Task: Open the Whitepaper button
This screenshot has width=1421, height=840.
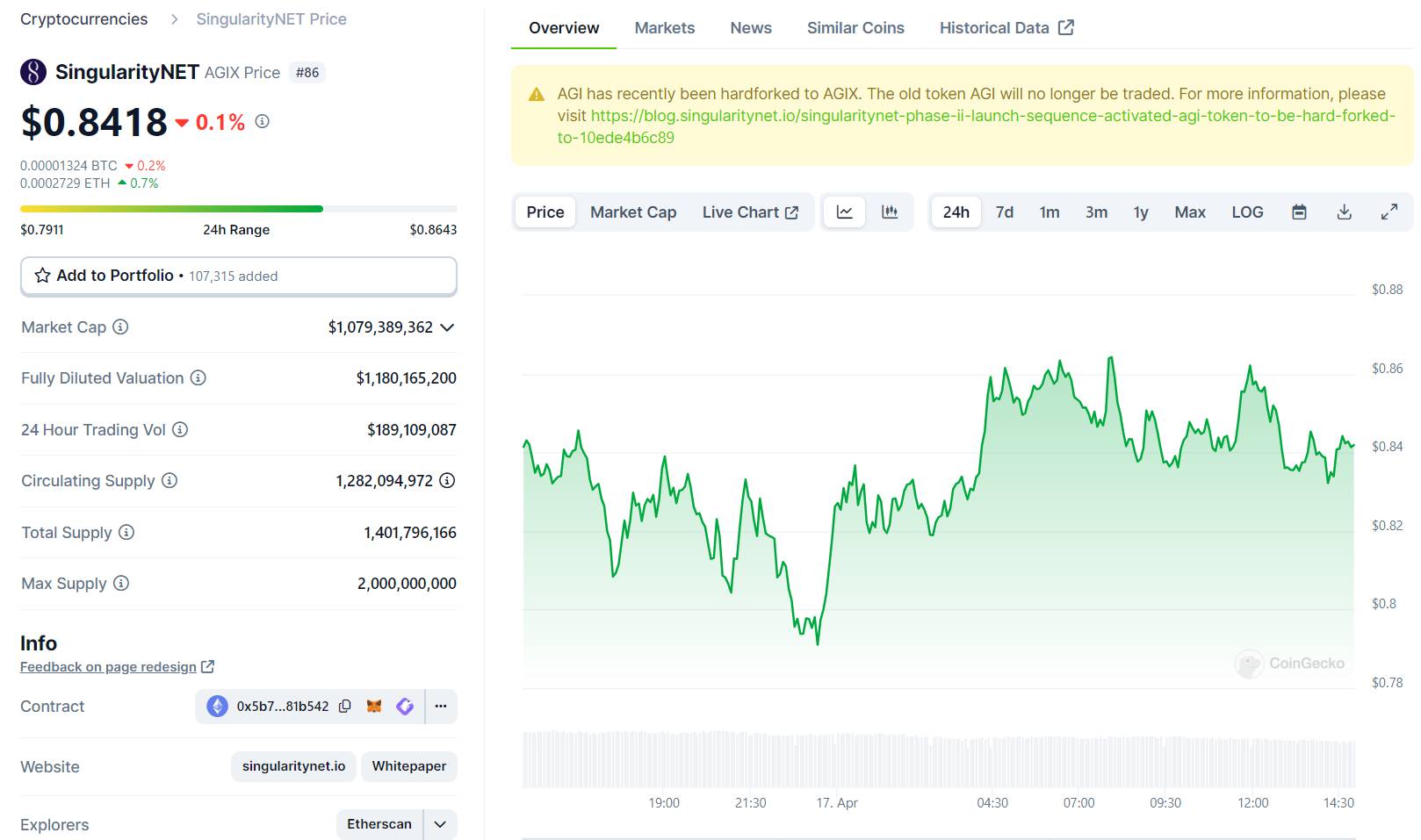Action: (x=409, y=766)
